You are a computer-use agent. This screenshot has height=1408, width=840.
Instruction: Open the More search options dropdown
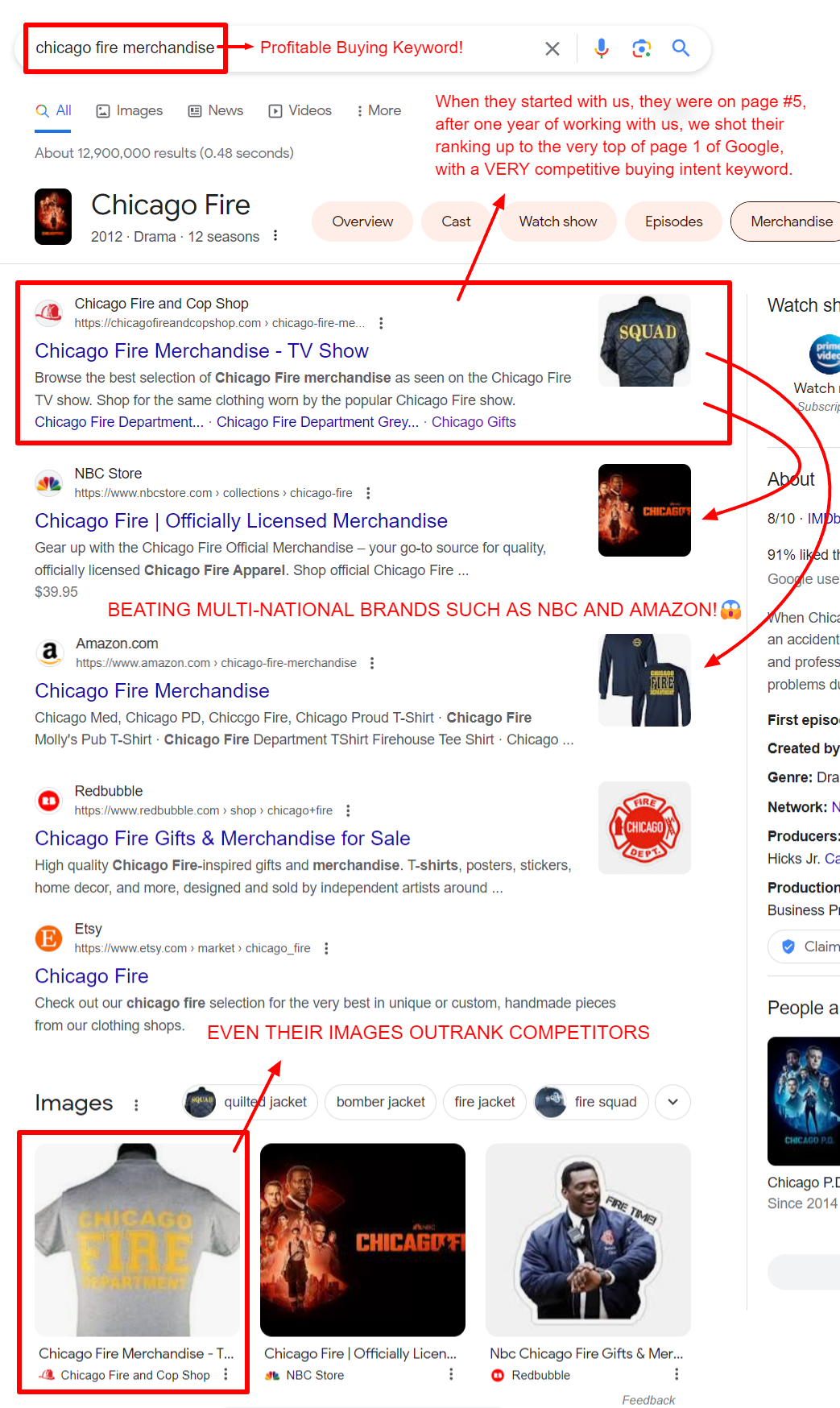tap(379, 110)
